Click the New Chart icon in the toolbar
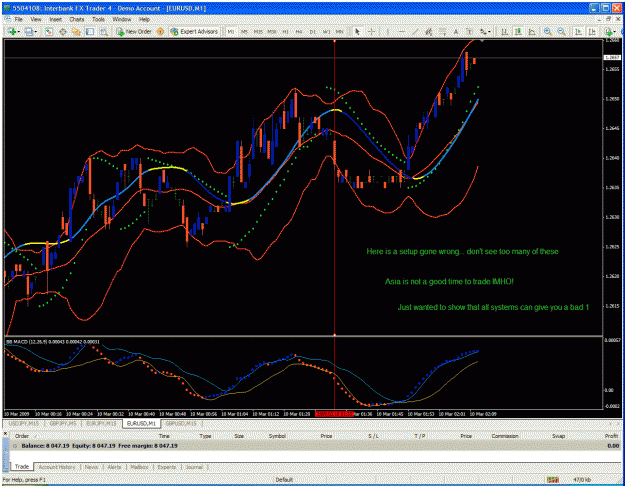Image resolution: width=625 pixels, height=486 pixels. tap(12, 31)
